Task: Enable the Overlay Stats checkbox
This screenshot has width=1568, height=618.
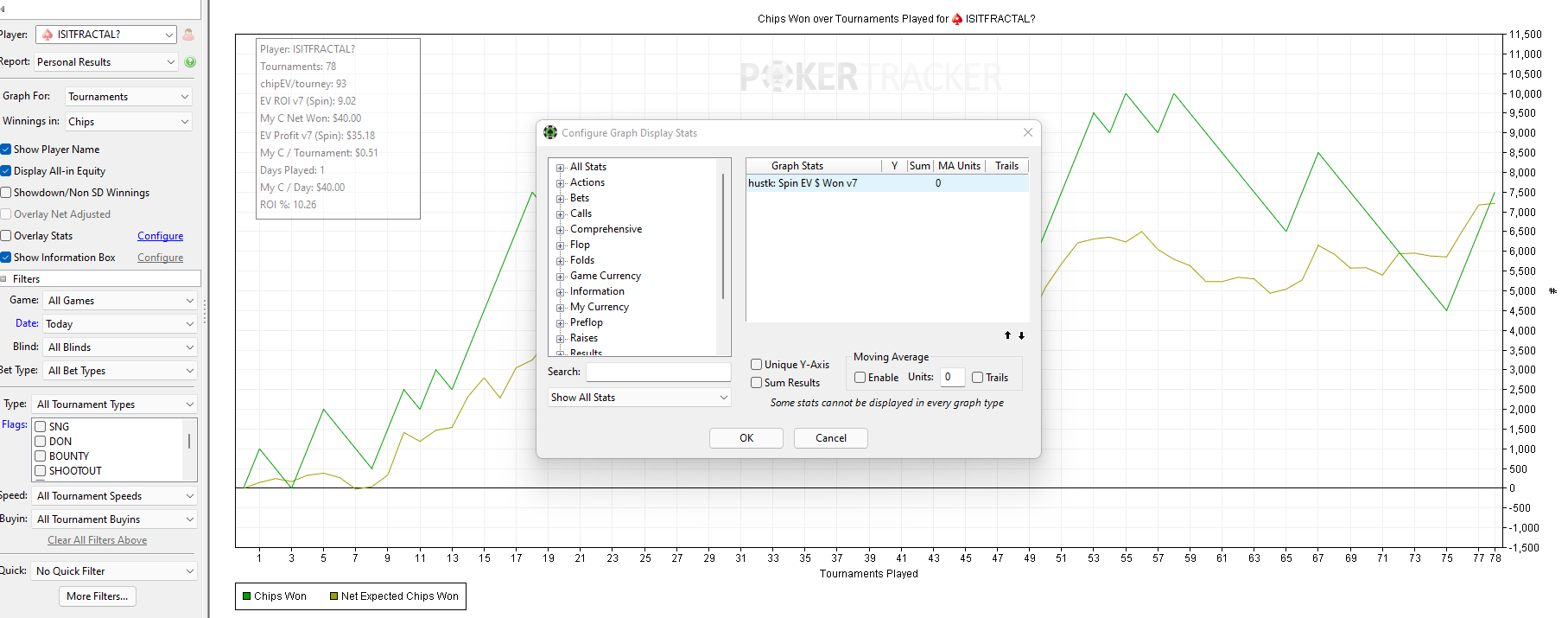Action: point(6,236)
